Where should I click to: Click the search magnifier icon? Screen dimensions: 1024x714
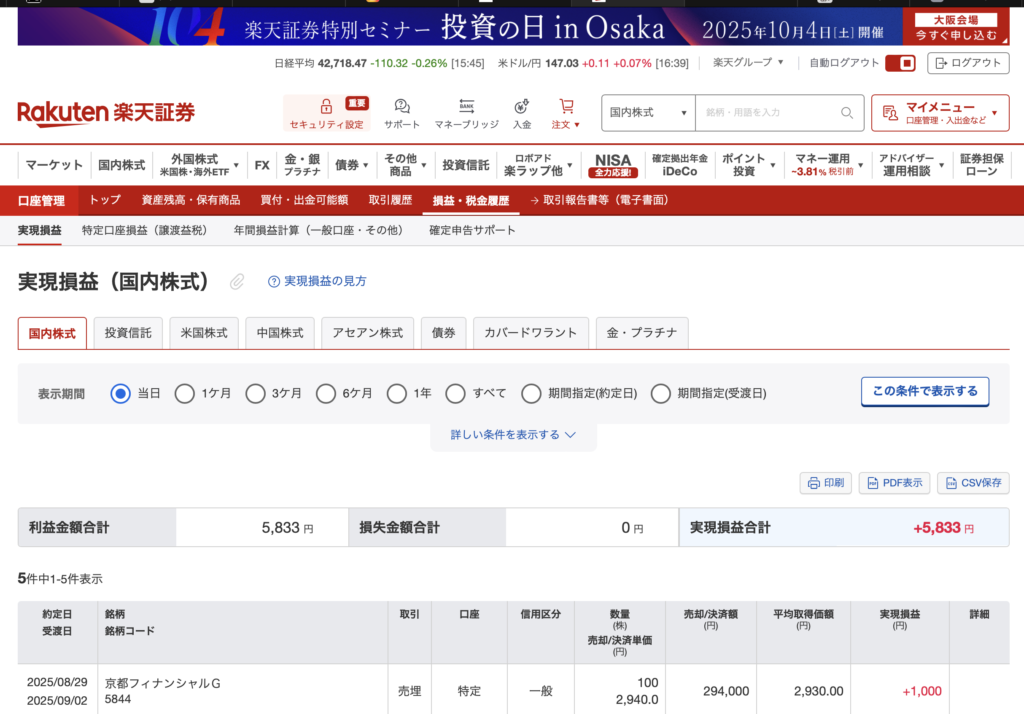click(847, 113)
